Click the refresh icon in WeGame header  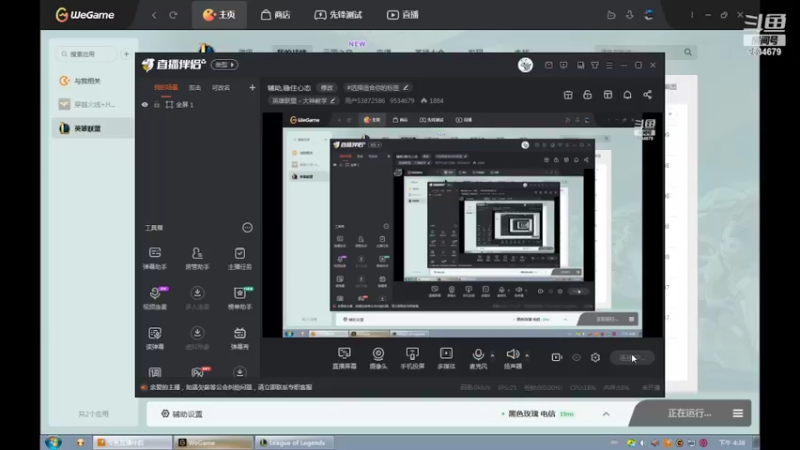pyautogui.click(x=173, y=15)
